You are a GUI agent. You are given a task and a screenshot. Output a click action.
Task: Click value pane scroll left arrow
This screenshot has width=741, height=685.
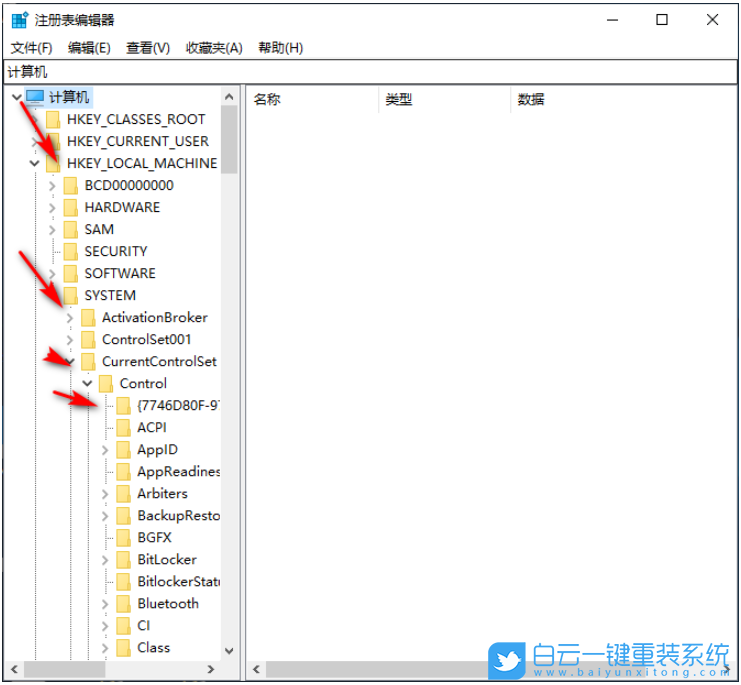tap(256, 669)
